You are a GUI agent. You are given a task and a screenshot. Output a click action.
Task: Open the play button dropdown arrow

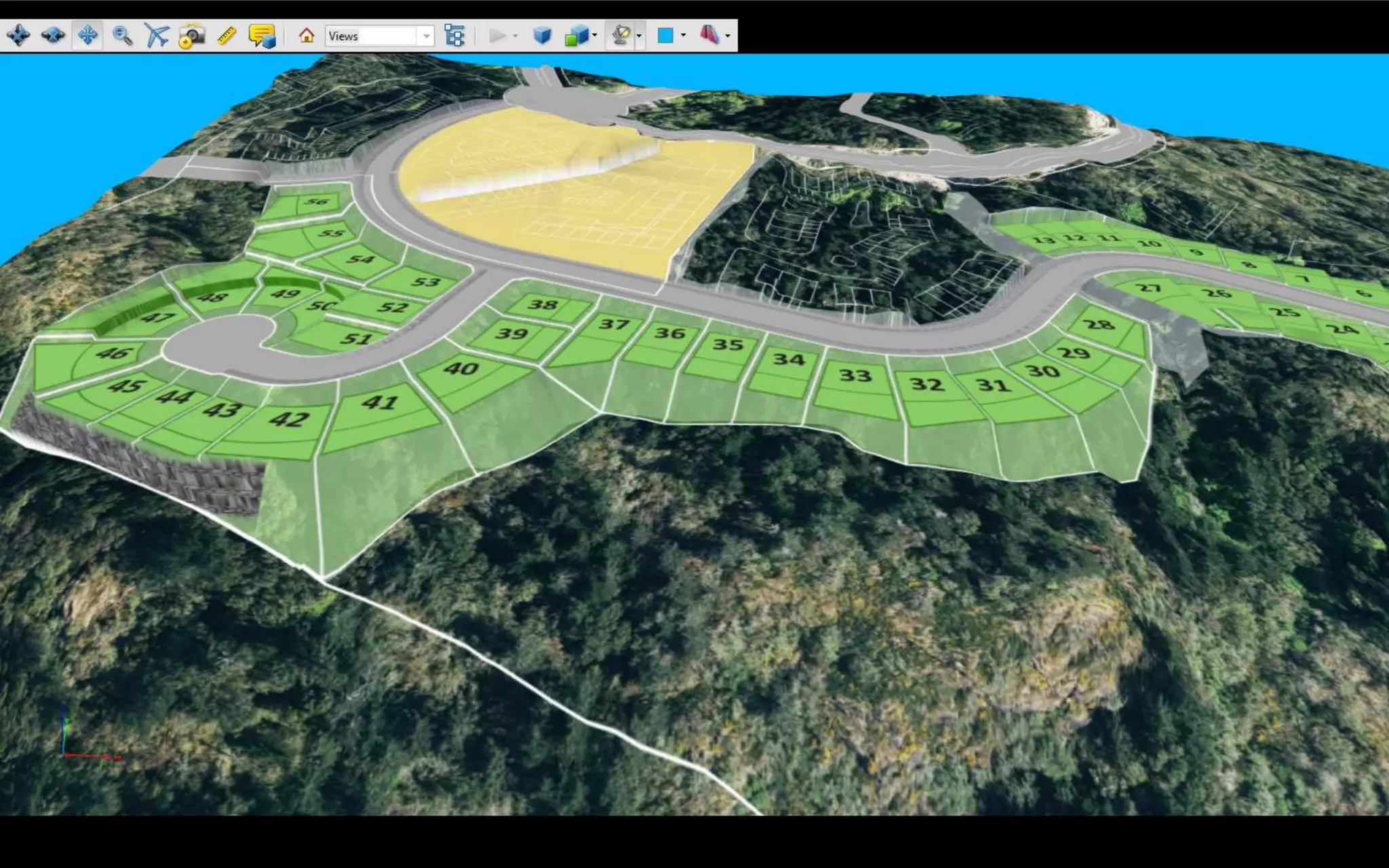pos(515,35)
